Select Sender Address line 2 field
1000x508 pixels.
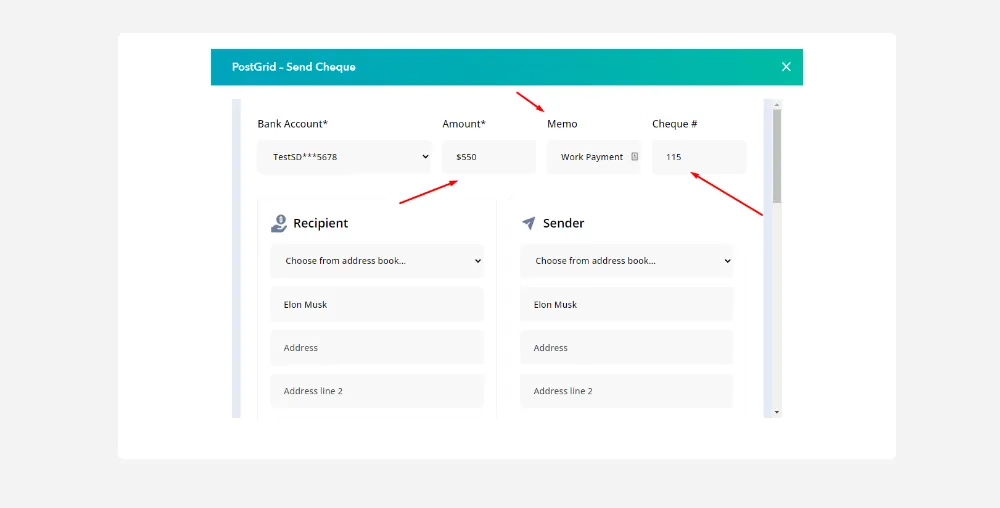pyautogui.click(x=626, y=391)
